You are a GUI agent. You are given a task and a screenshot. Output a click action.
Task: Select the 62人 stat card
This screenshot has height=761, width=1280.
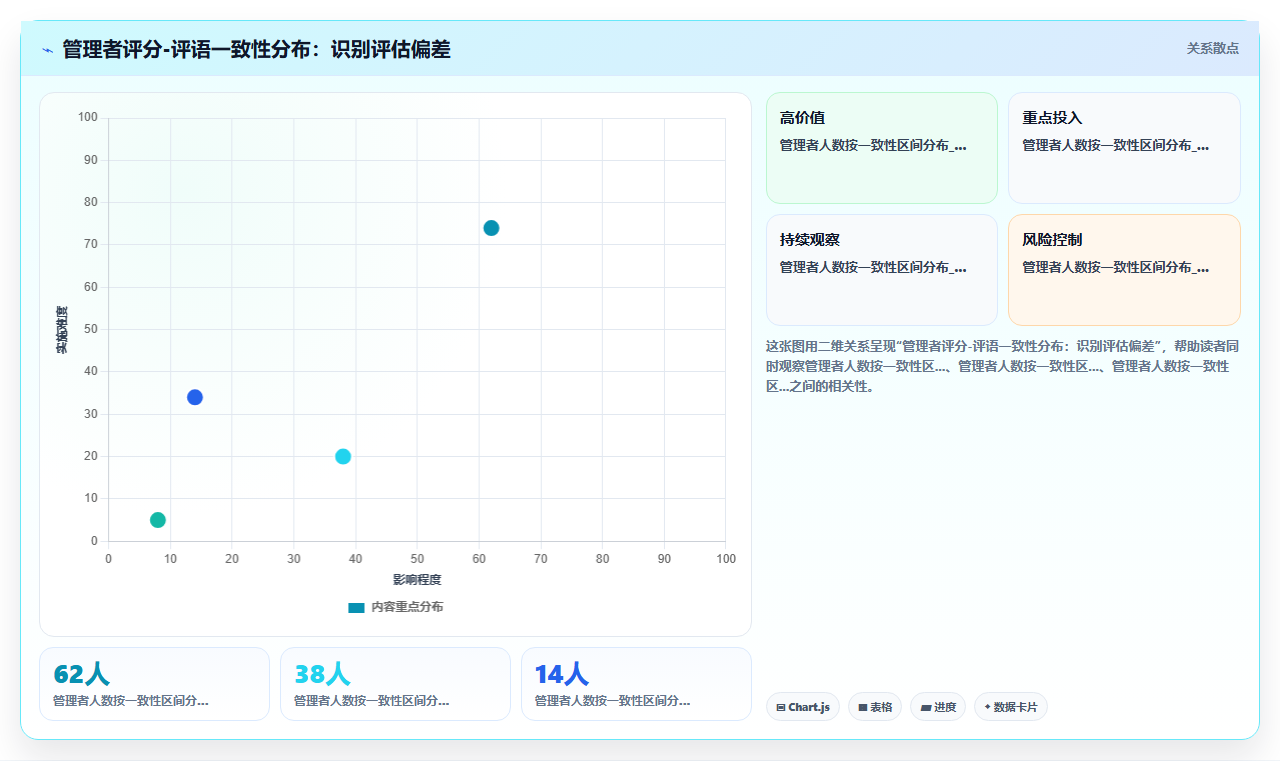tap(154, 684)
